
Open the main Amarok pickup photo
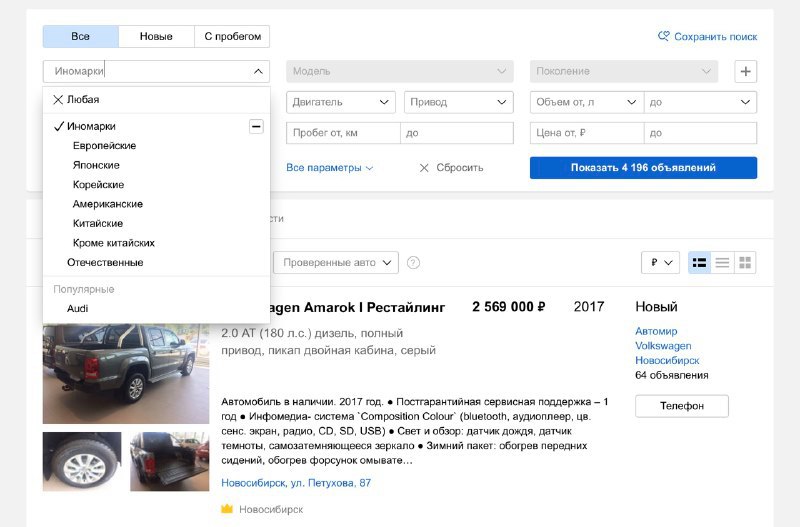tap(126, 373)
